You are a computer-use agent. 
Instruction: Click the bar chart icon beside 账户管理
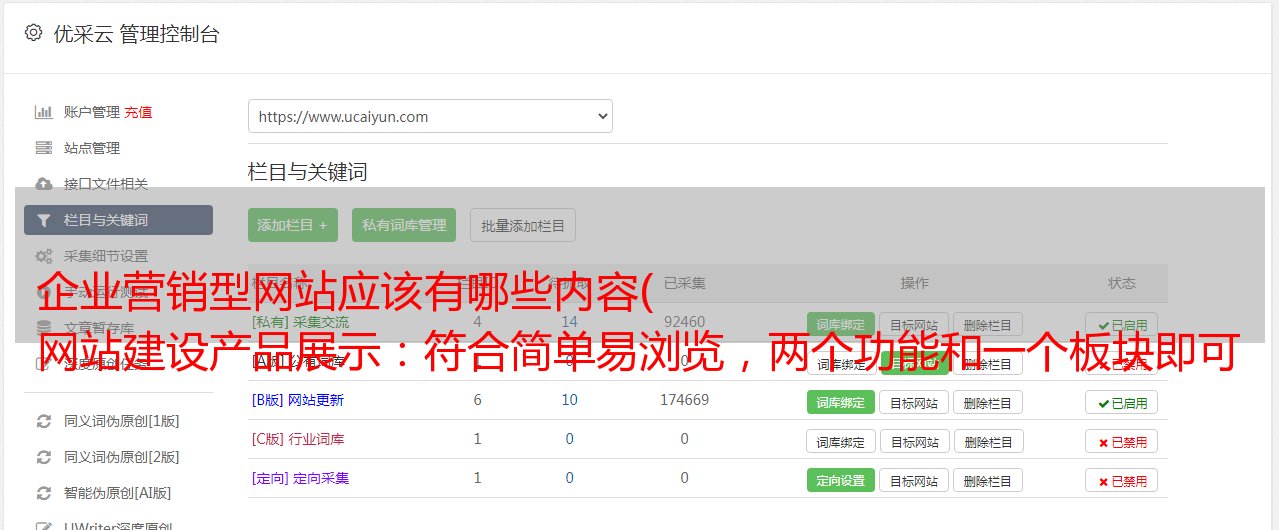tap(43, 112)
